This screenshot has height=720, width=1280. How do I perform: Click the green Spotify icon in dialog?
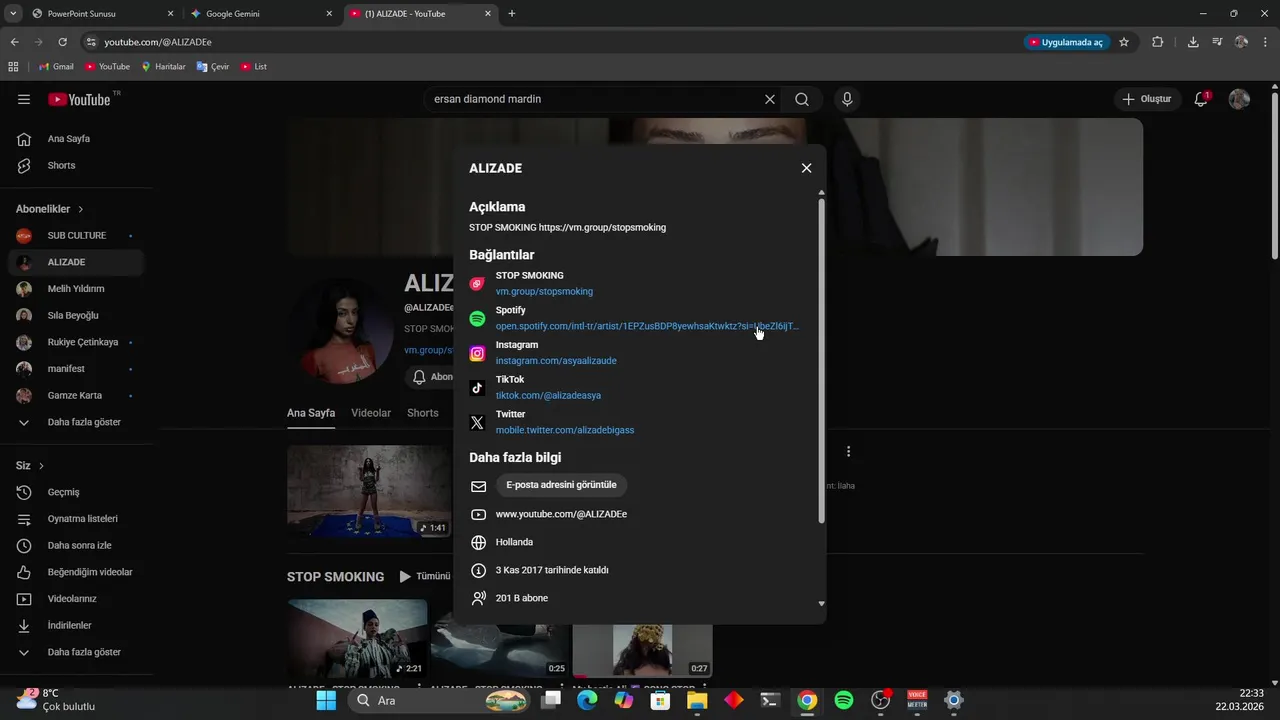[477, 319]
